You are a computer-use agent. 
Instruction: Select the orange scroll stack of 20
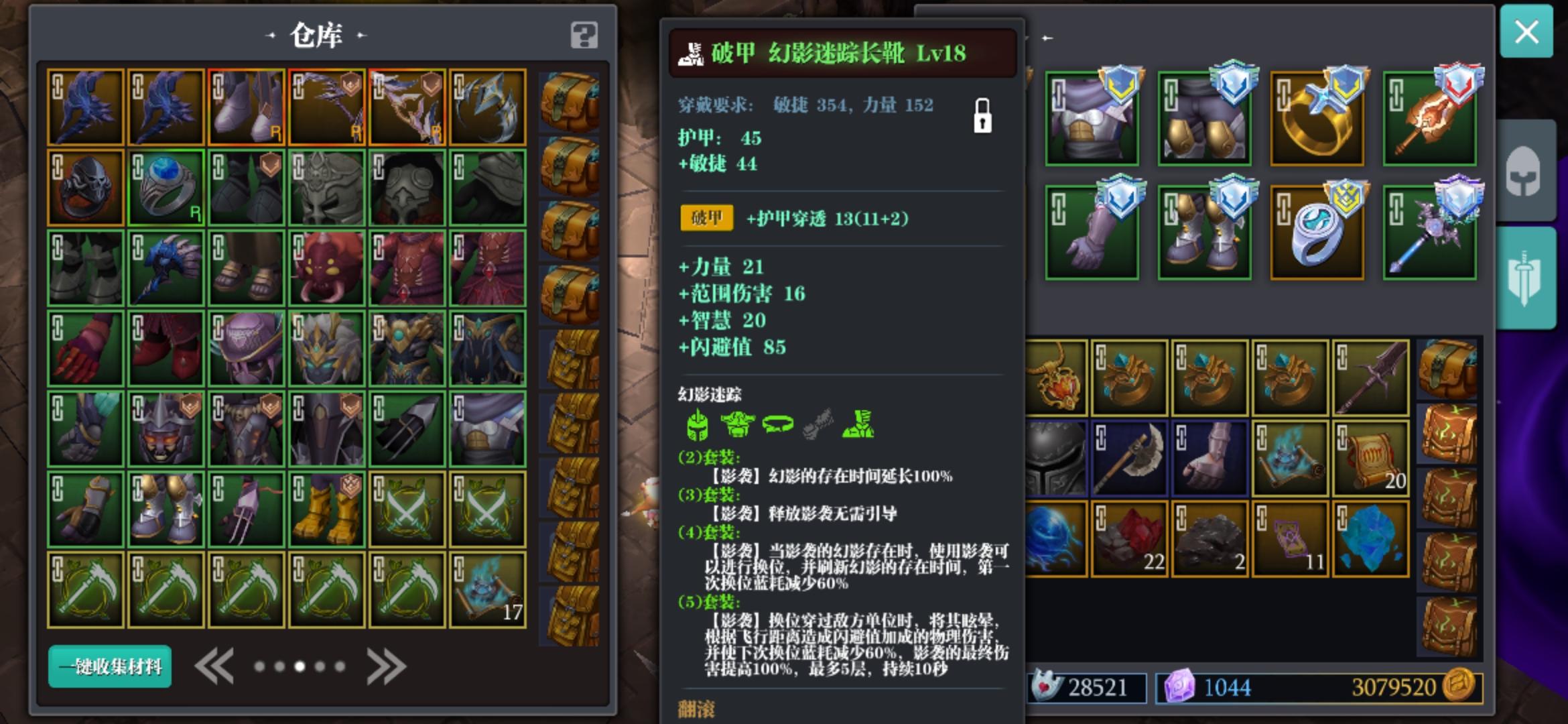[1370, 458]
